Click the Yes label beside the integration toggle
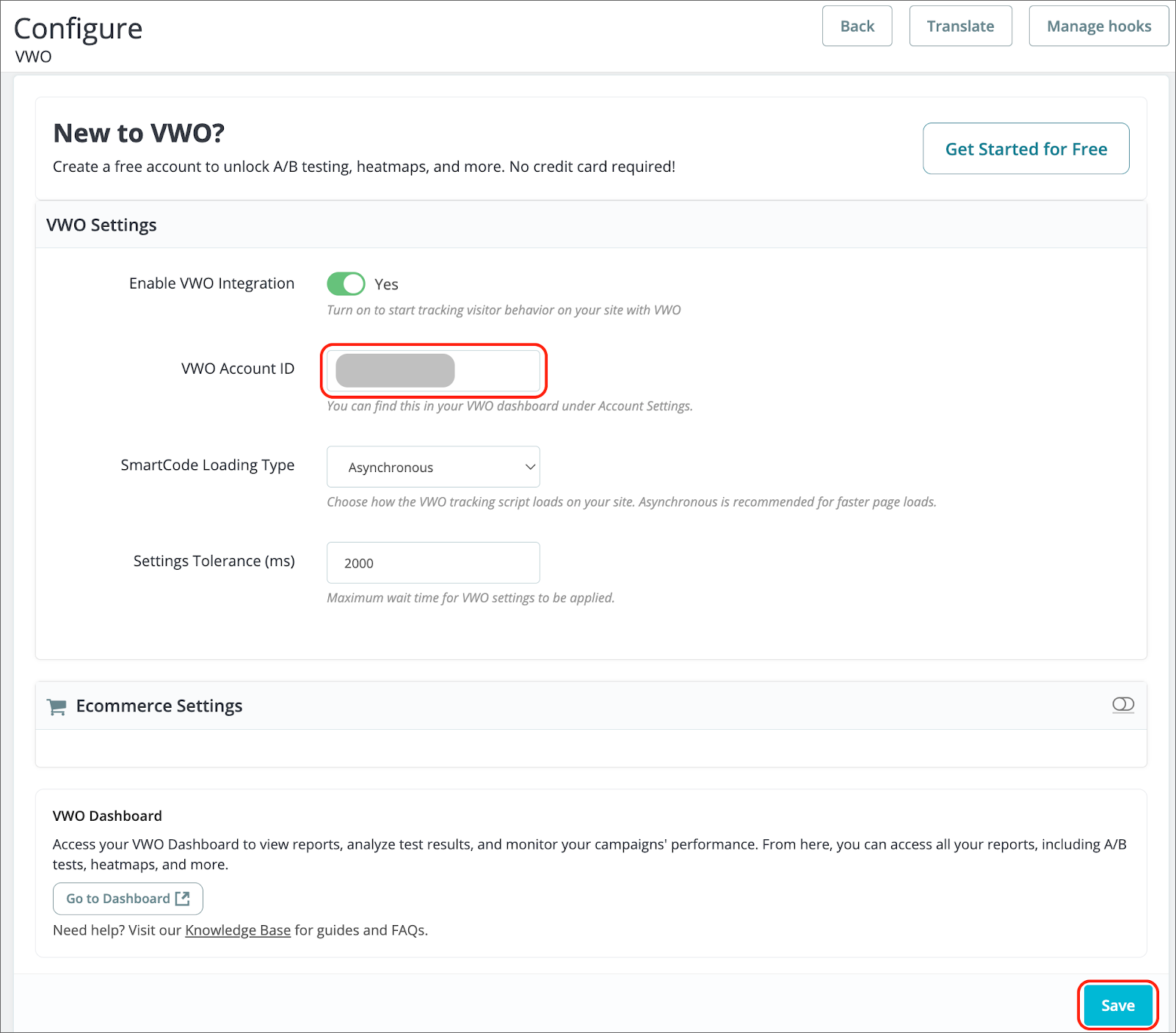The image size is (1176, 1033). click(x=386, y=284)
